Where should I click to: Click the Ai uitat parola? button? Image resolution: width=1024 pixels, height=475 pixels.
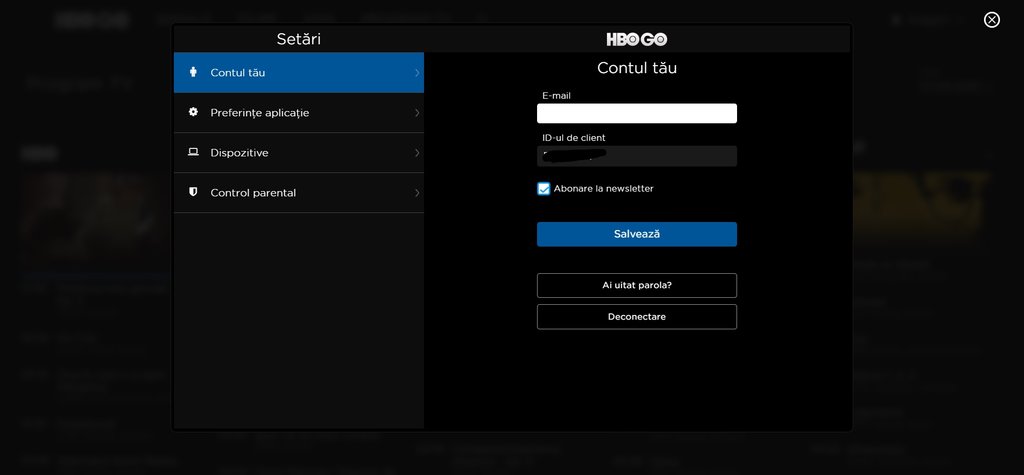(637, 286)
